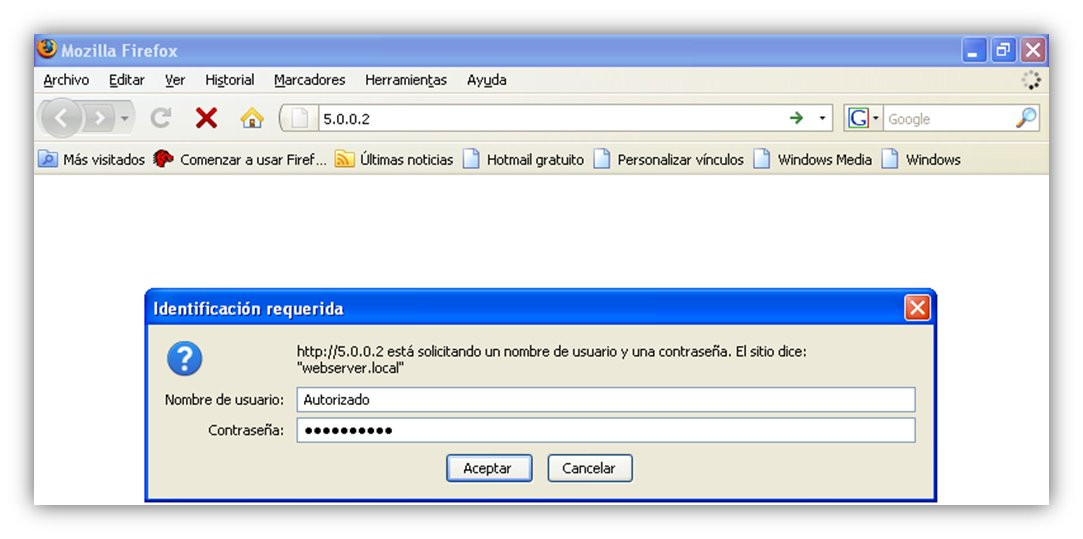Image resolution: width=1083 pixels, height=539 pixels.
Task: Open the Herramientas menu
Action: click(x=406, y=80)
